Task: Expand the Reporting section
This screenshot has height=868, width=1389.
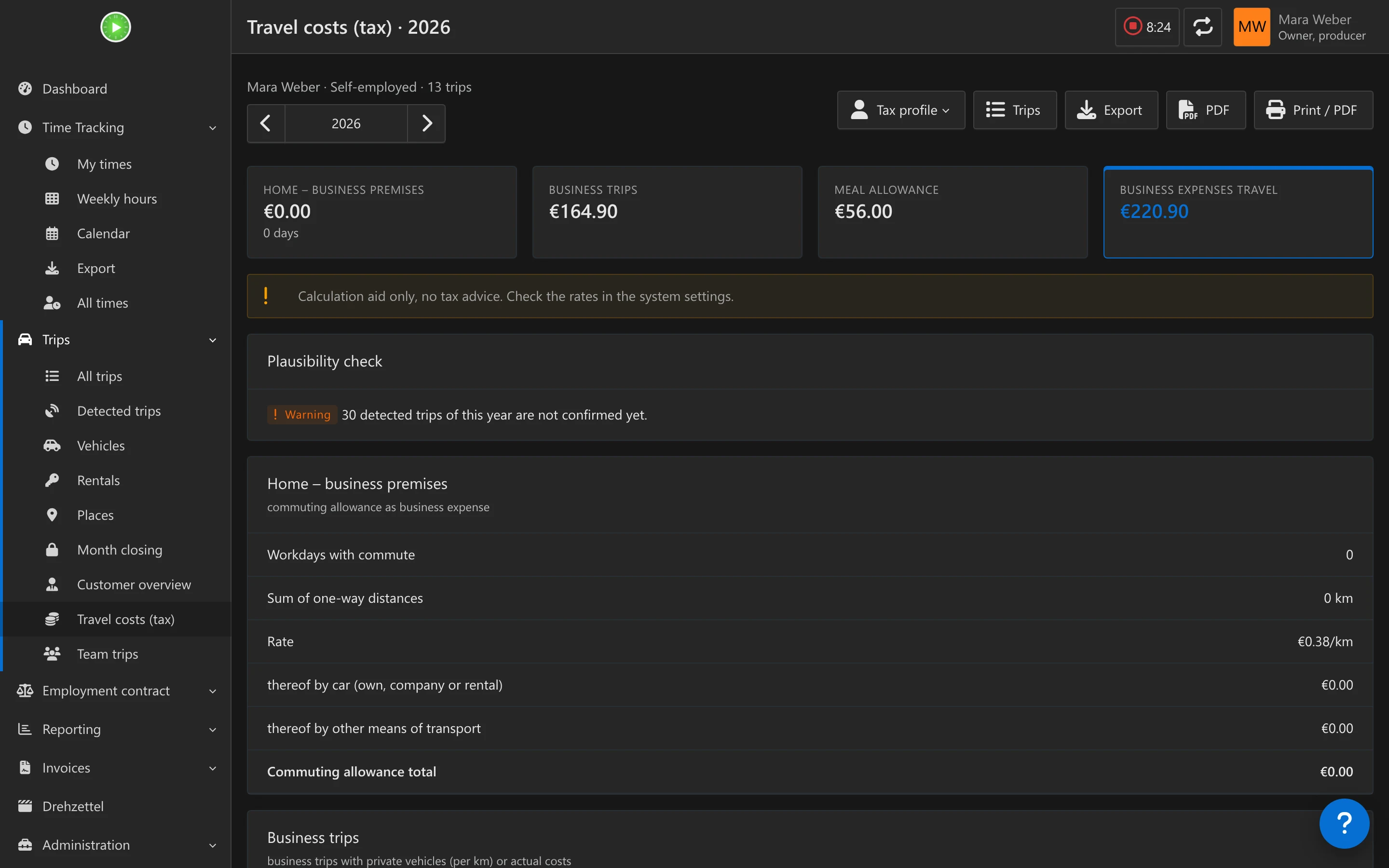Action: point(115,729)
